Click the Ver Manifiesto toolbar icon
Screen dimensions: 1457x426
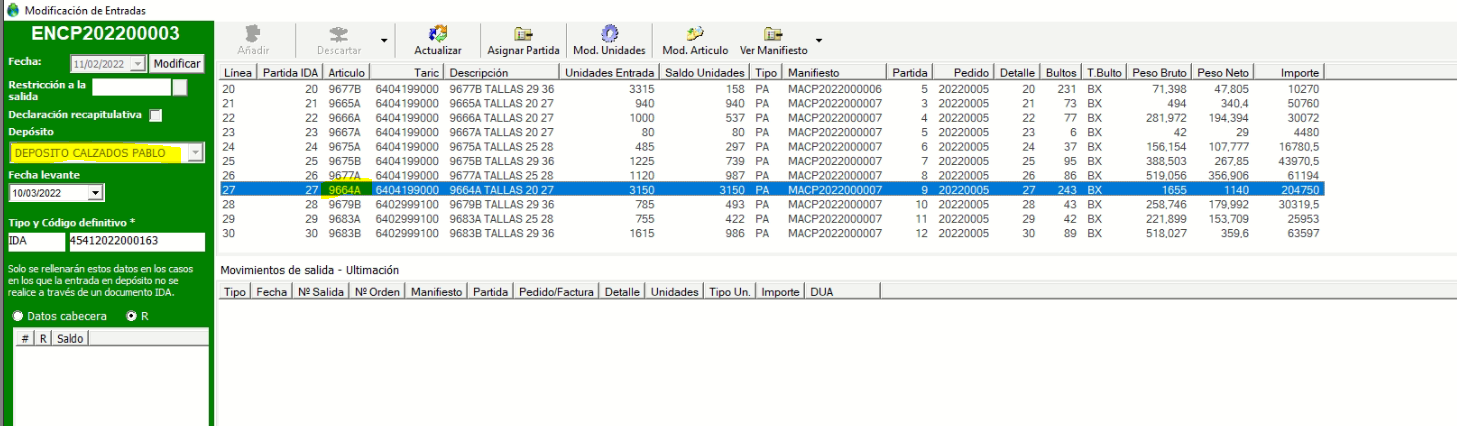click(x=773, y=34)
